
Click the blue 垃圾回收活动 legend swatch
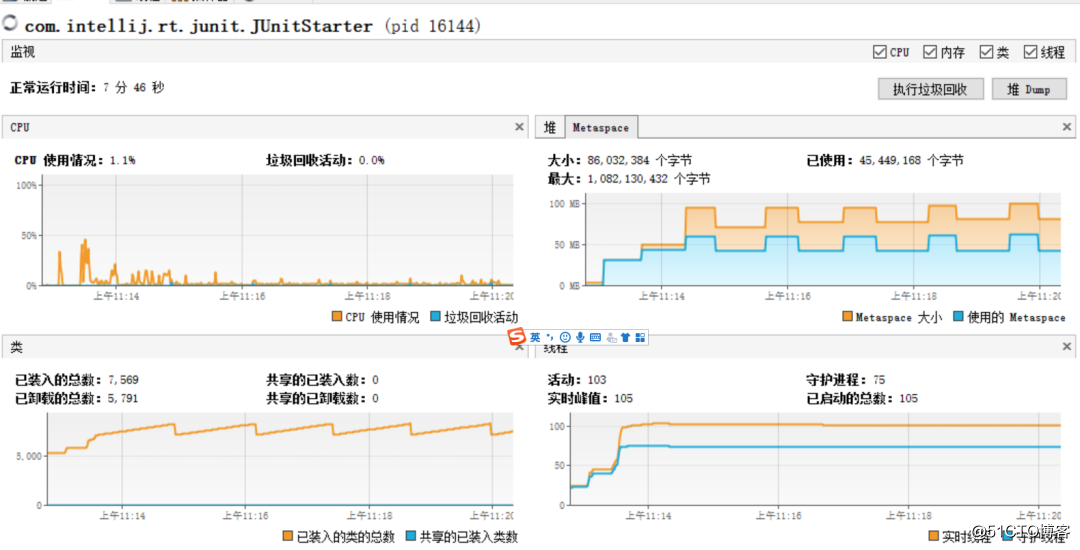pos(435,317)
